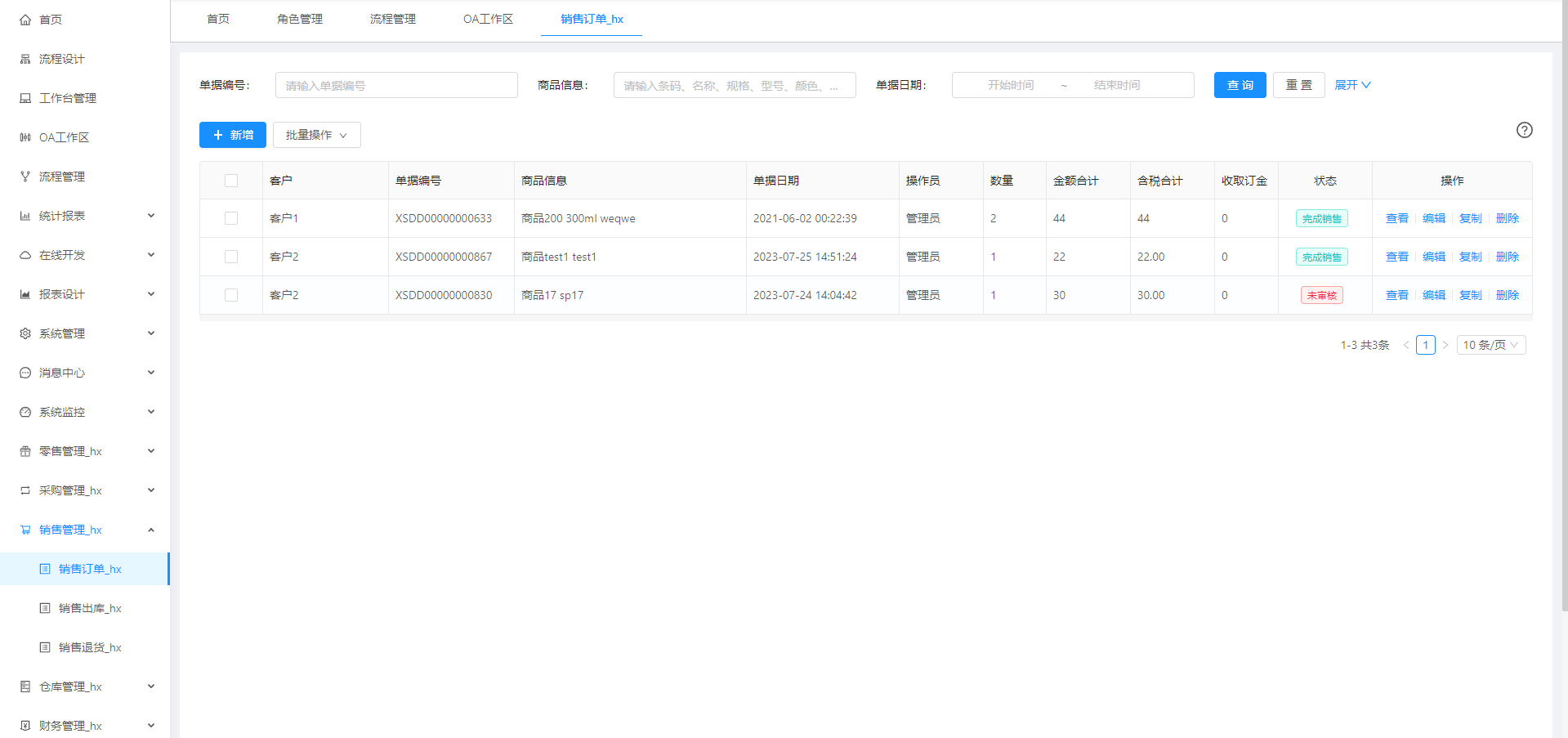The height and width of the screenshot is (738, 1568).
Task: Open the 批量操作 dropdown
Action: point(317,135)
